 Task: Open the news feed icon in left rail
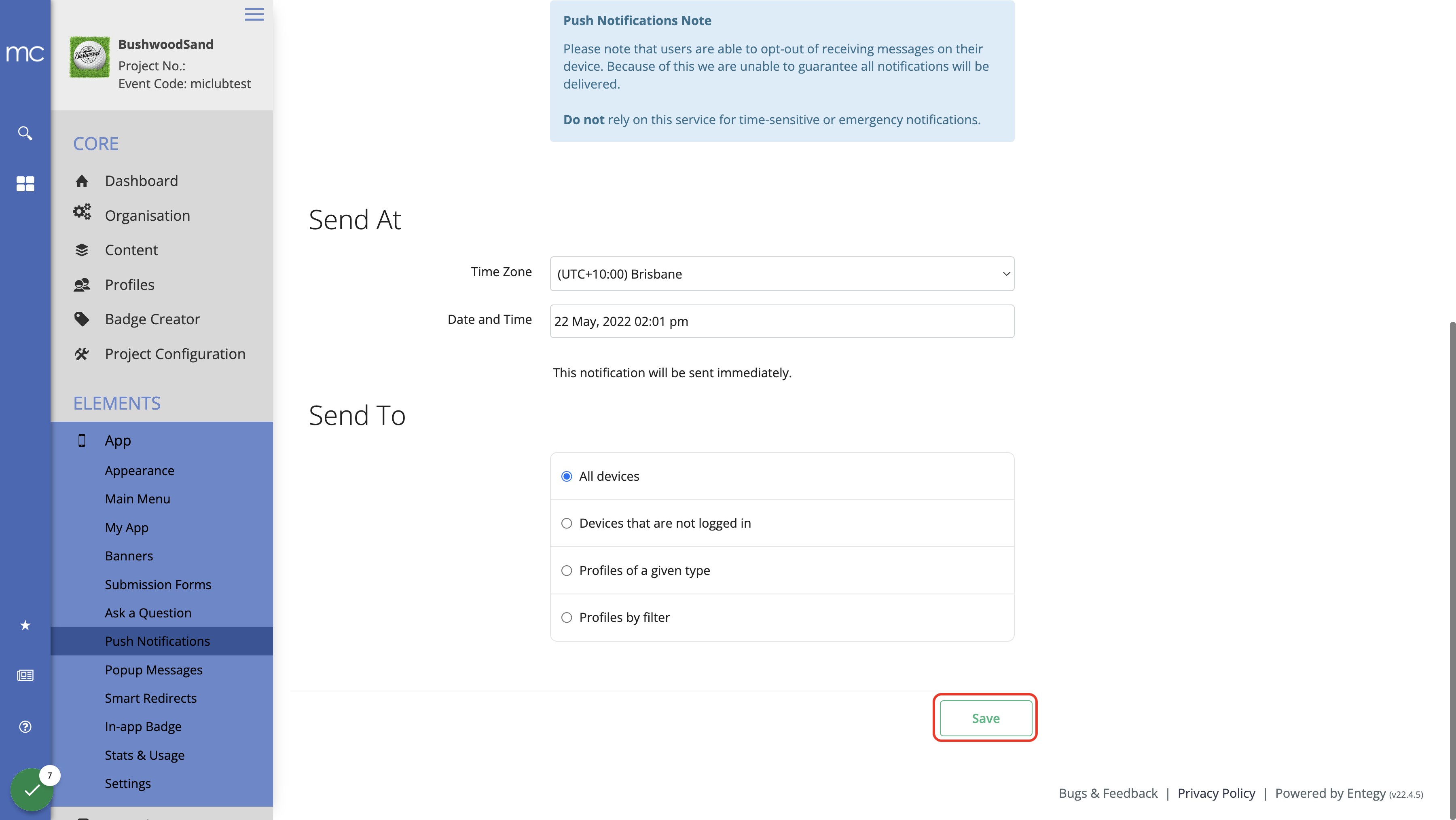[x=25, y=675]
